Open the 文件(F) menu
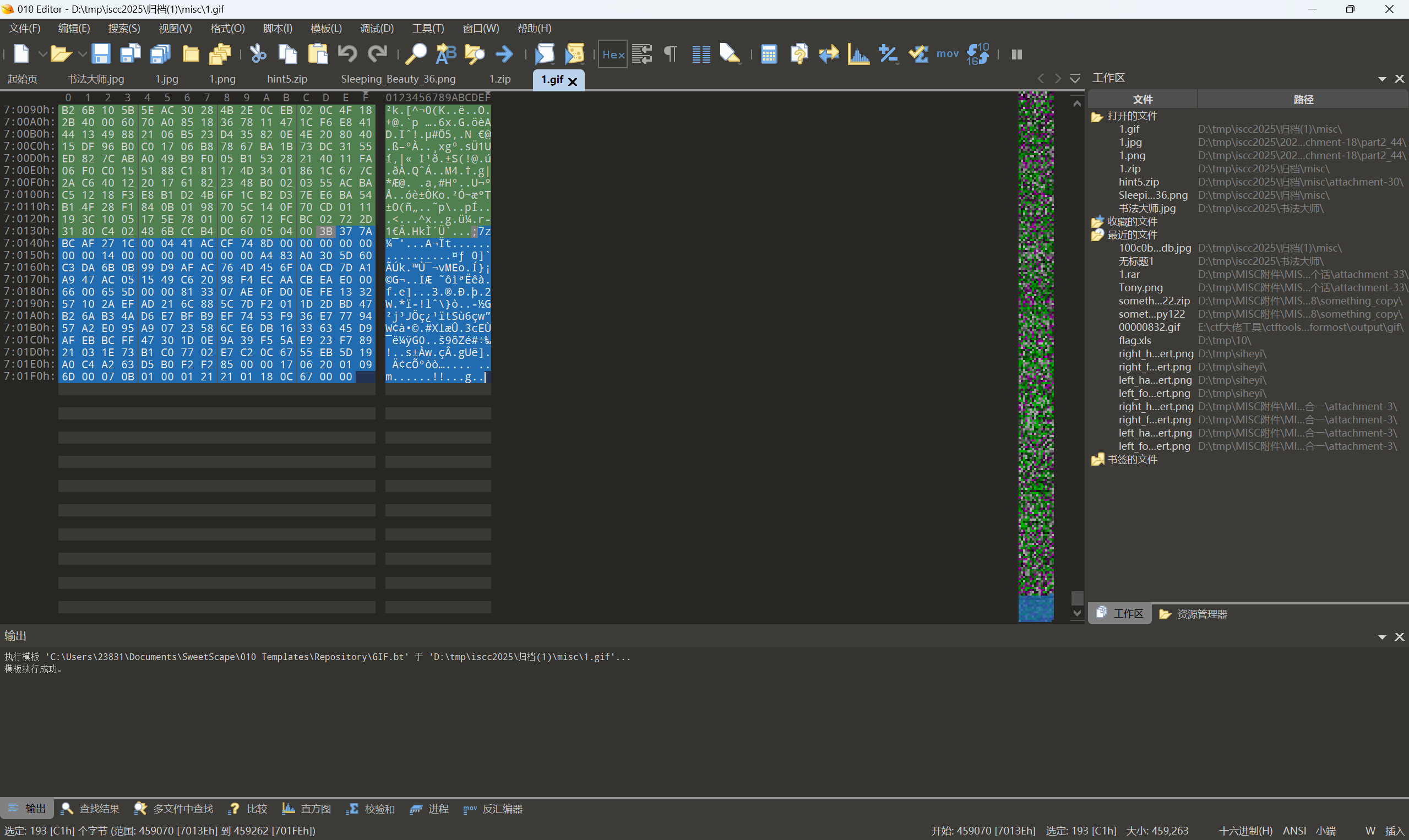 point(24,28)
